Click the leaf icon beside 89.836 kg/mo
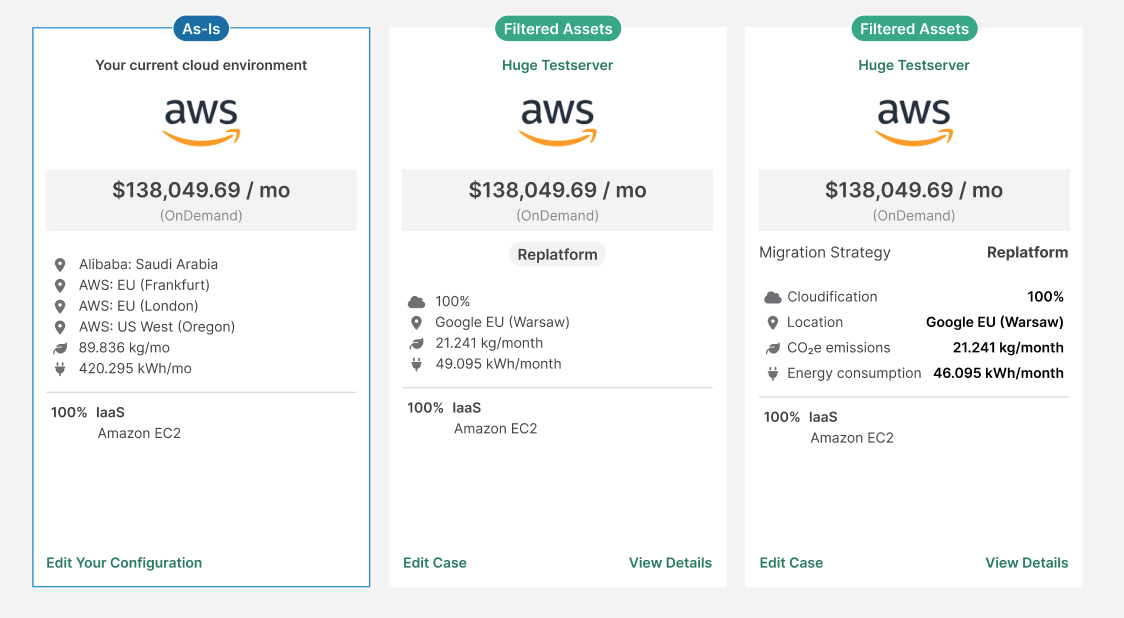This screenshot has height=618, width=1124. coord(60,348)
